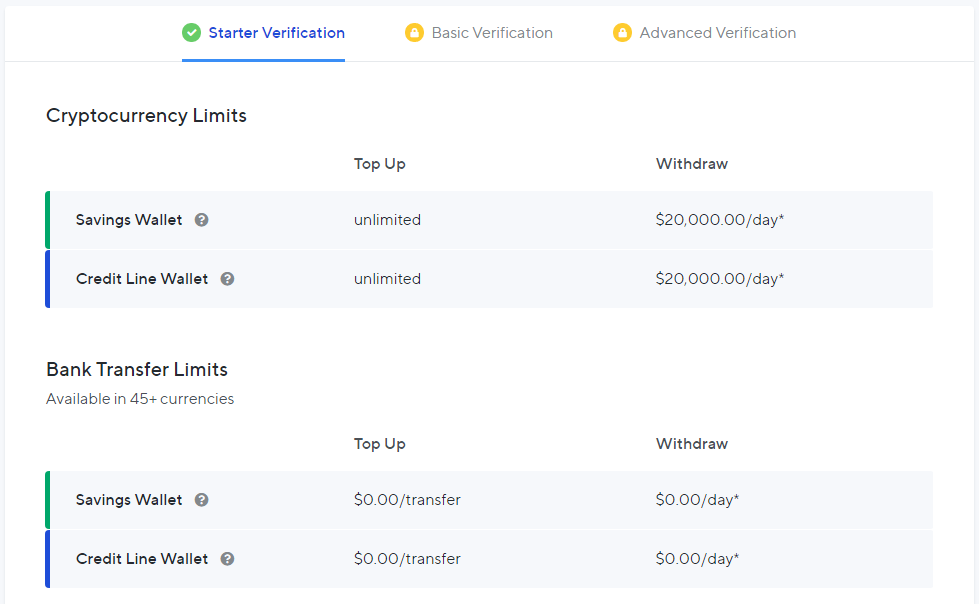Image resolution: width=979 pixels, height=604 pixels.
Task: Select $20,000.00/day withdraw for crypto Credit Line Wallet
Action: [x=719, y=279]
